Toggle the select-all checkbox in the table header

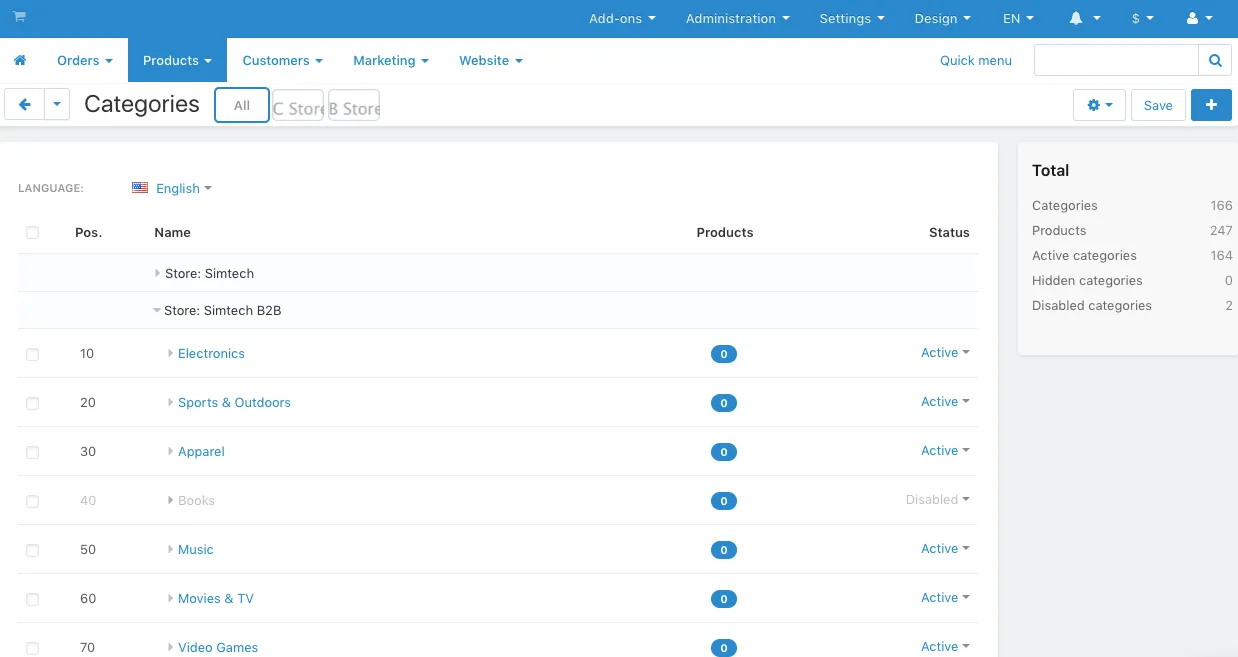(32, 232)
